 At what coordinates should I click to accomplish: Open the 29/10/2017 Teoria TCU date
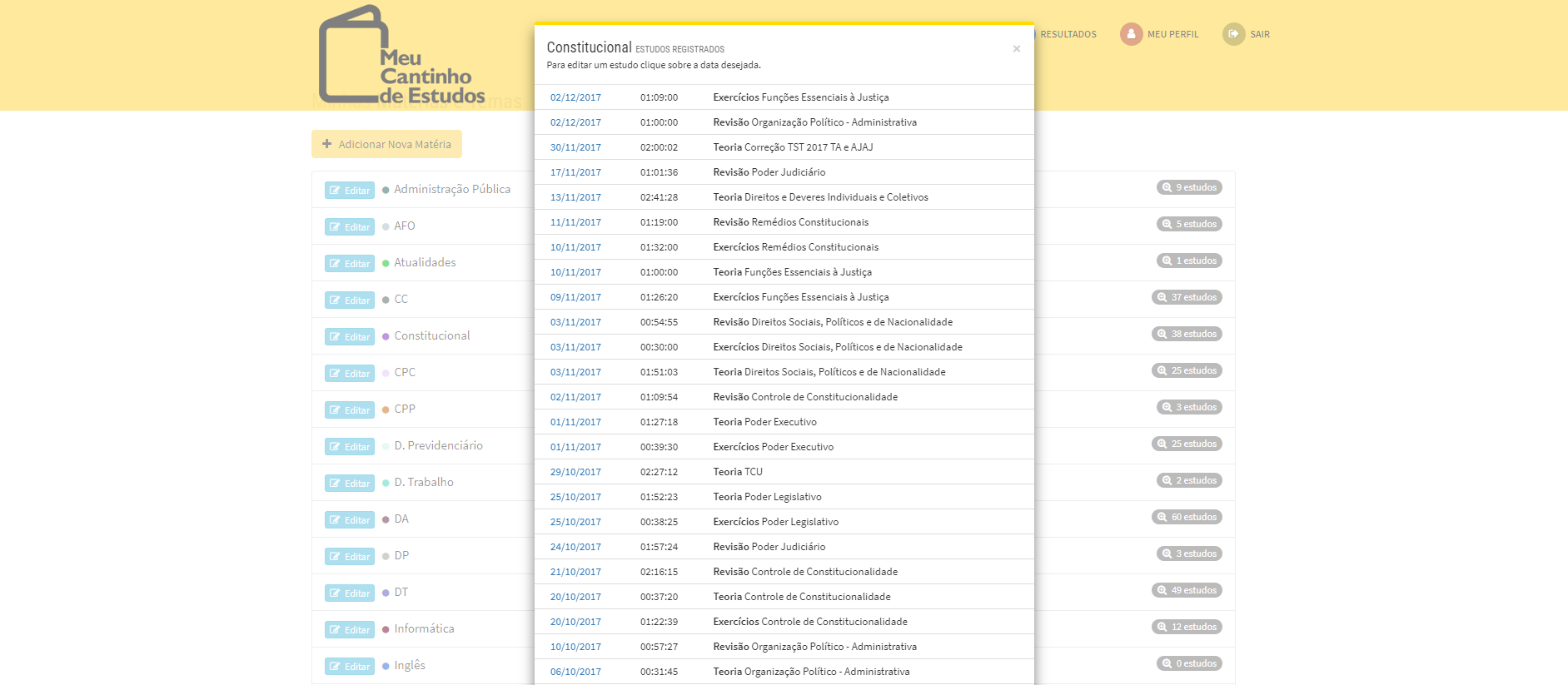coord(575,472)
